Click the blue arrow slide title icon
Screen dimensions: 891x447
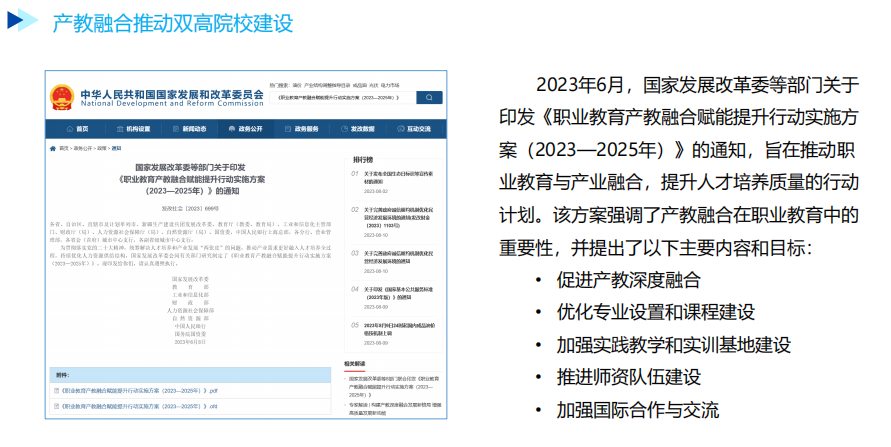coord(22,21)
